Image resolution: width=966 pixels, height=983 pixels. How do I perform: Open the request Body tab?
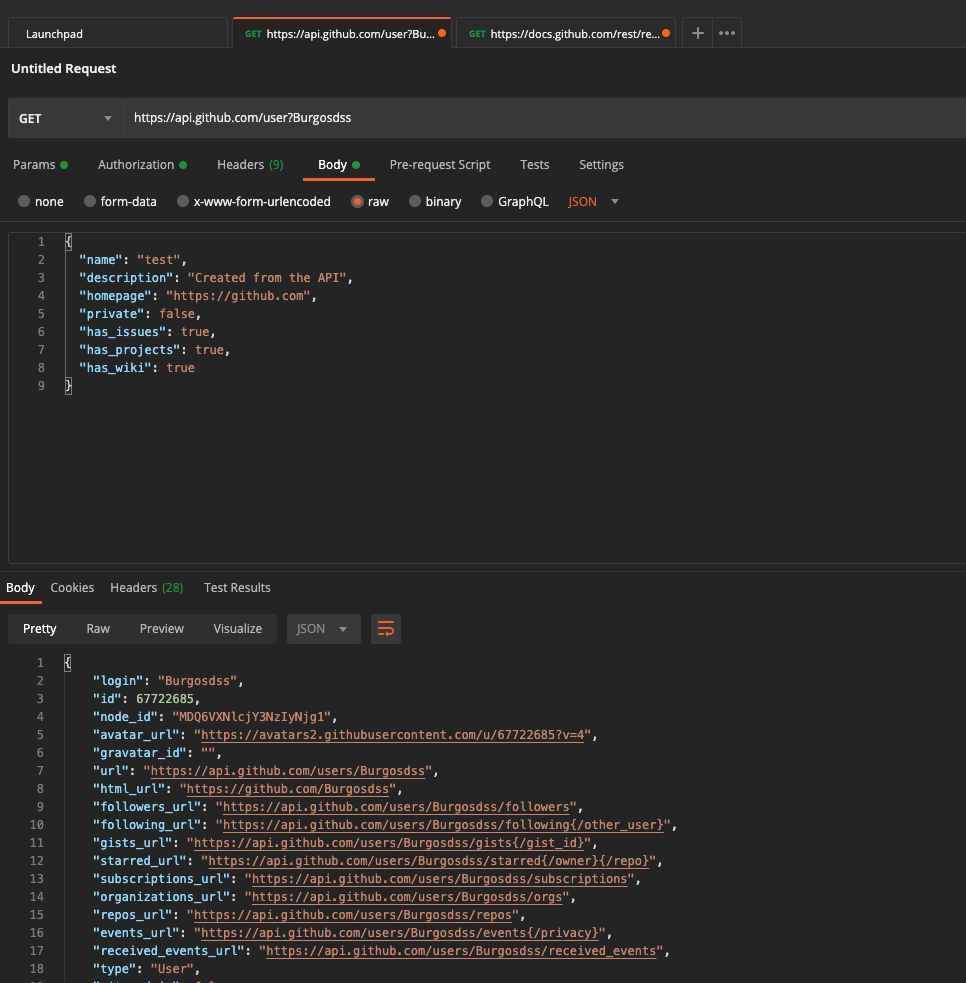[339, 165]
